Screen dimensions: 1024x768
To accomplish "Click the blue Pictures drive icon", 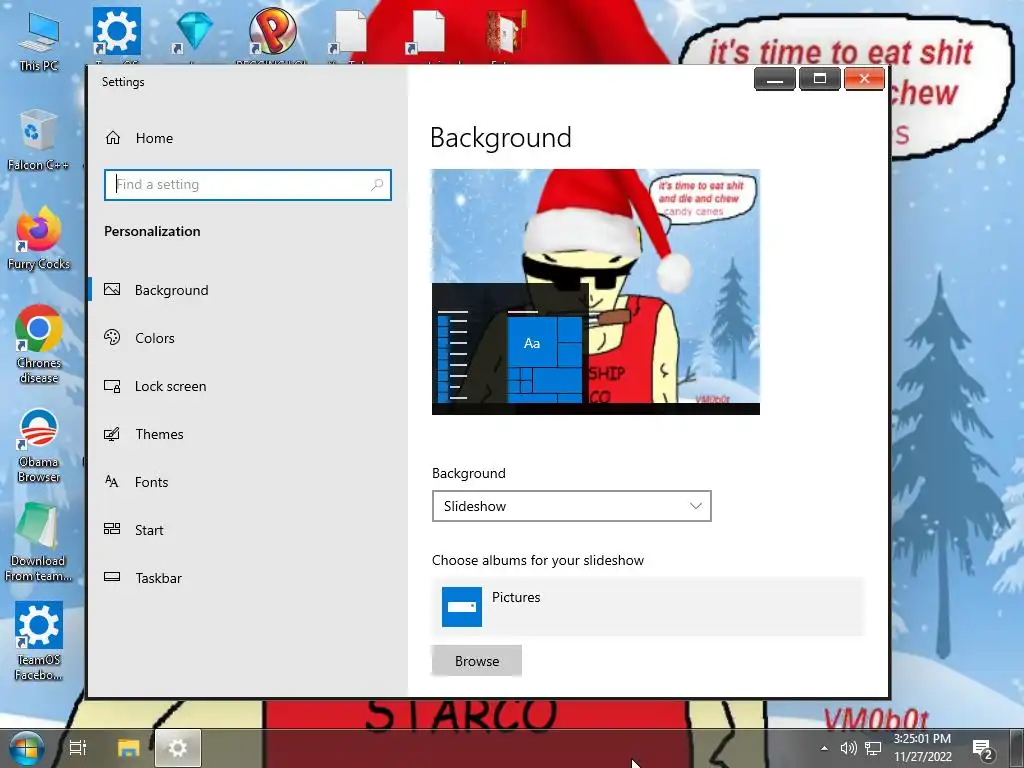I will click(x=462, y=607).
